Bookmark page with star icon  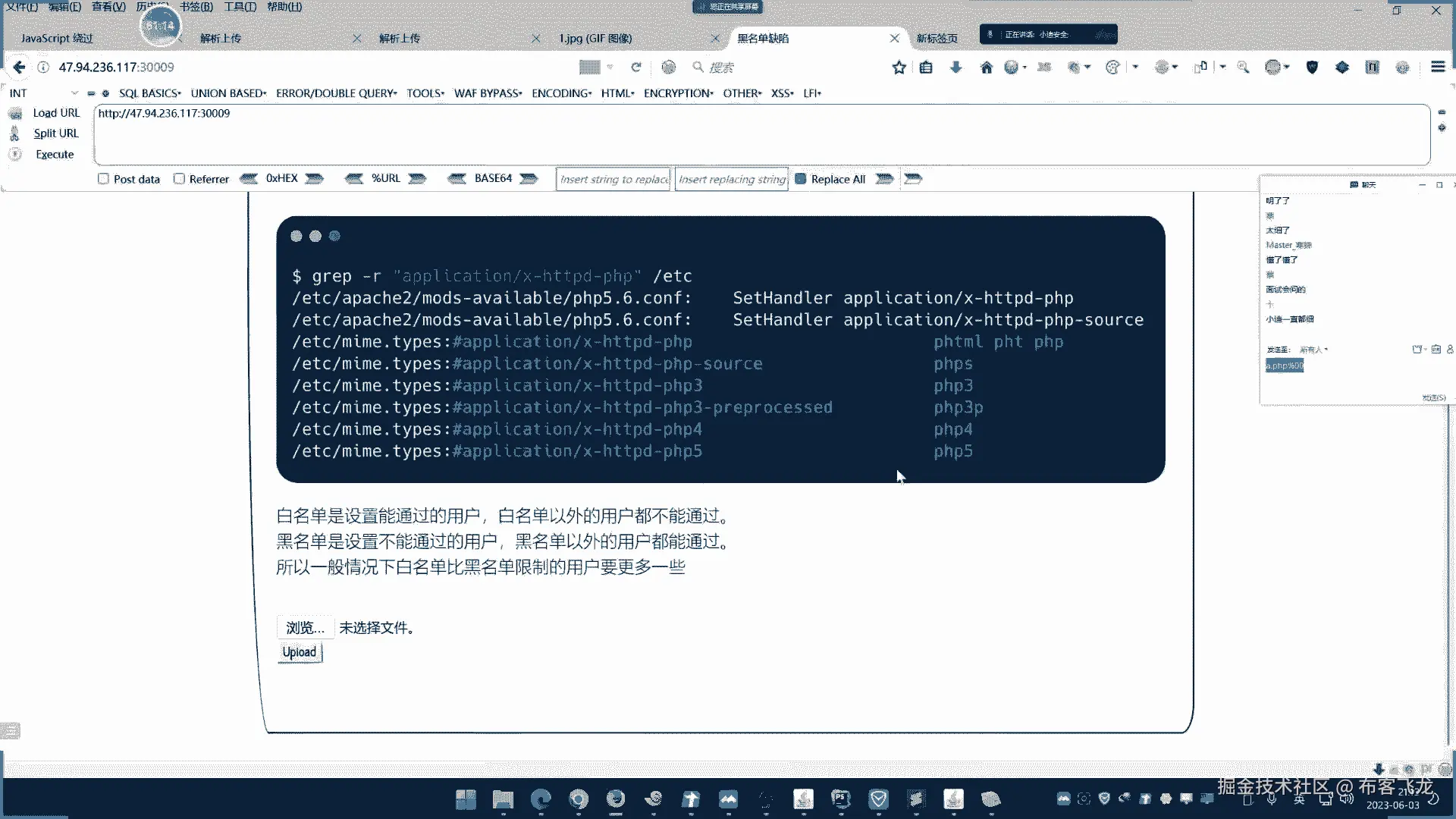tap(899, 67)
